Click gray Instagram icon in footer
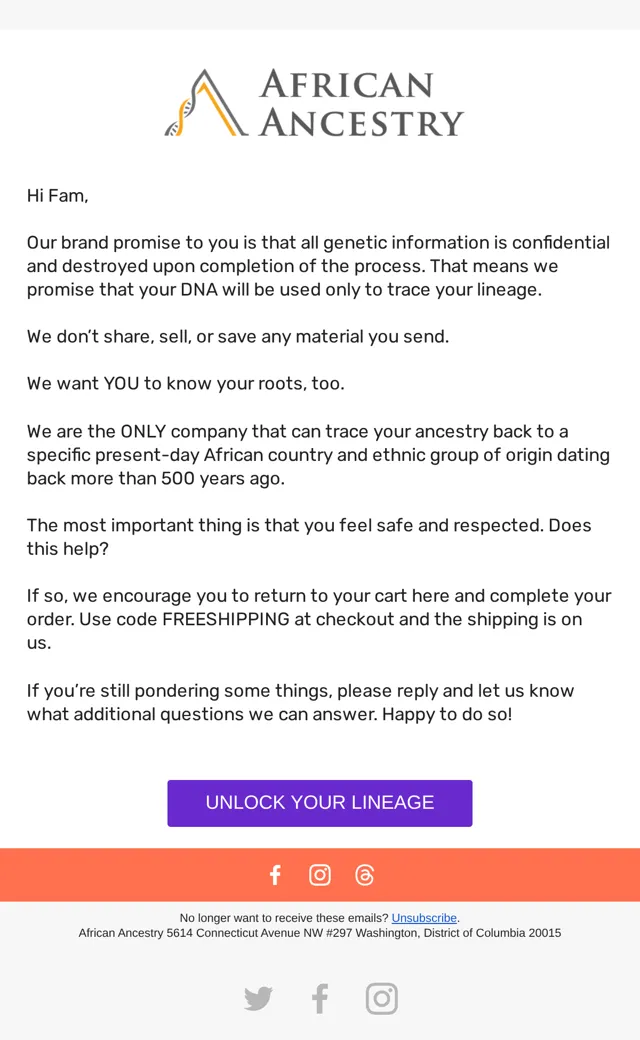 click(382, 998)
